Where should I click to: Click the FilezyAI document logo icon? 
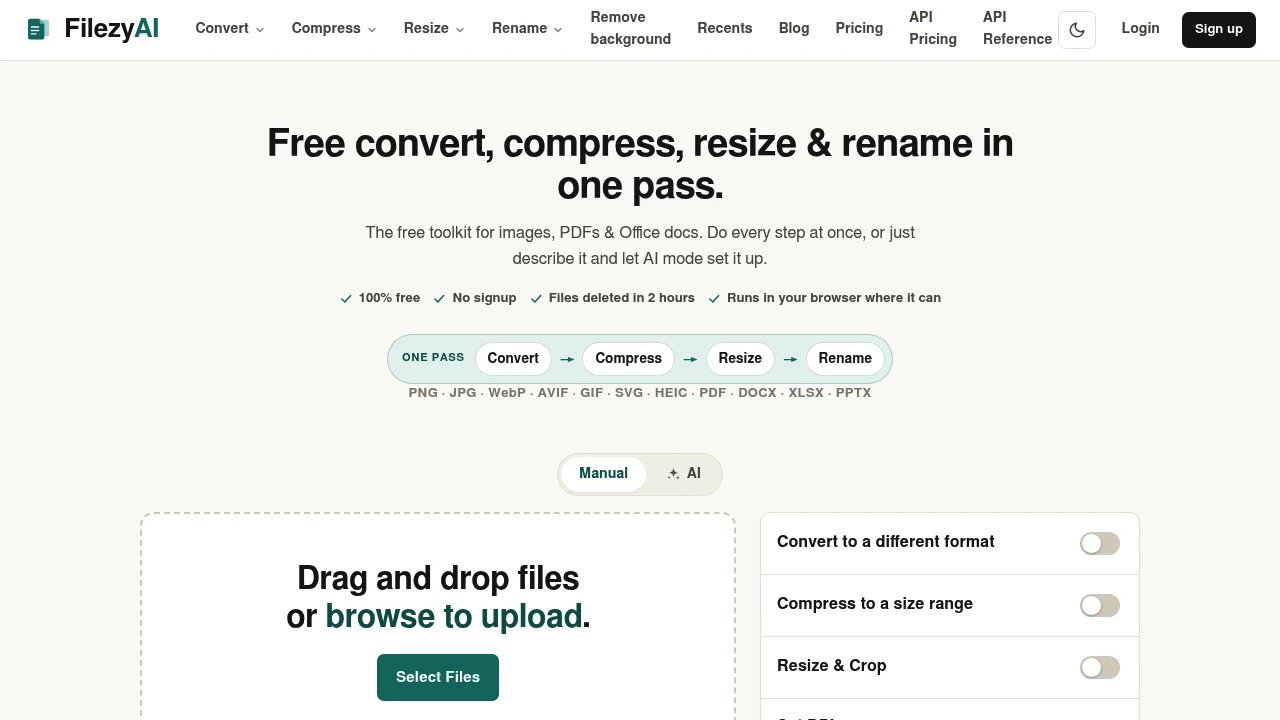(38, 29)
